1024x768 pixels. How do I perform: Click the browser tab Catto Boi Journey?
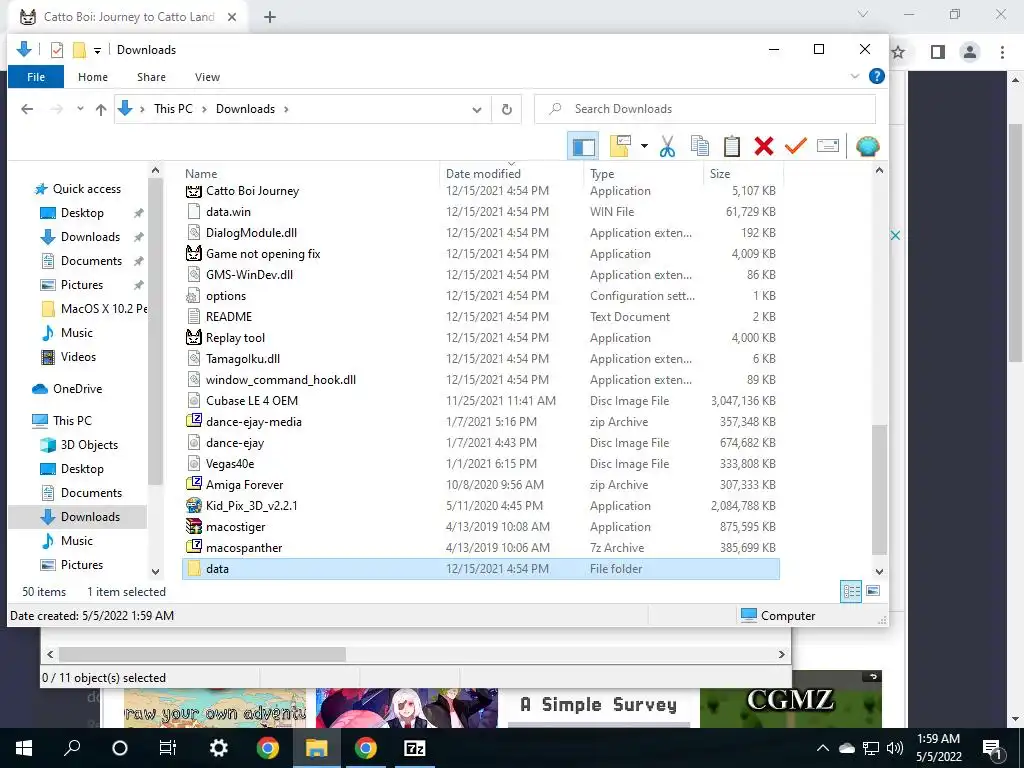[129, 17]
